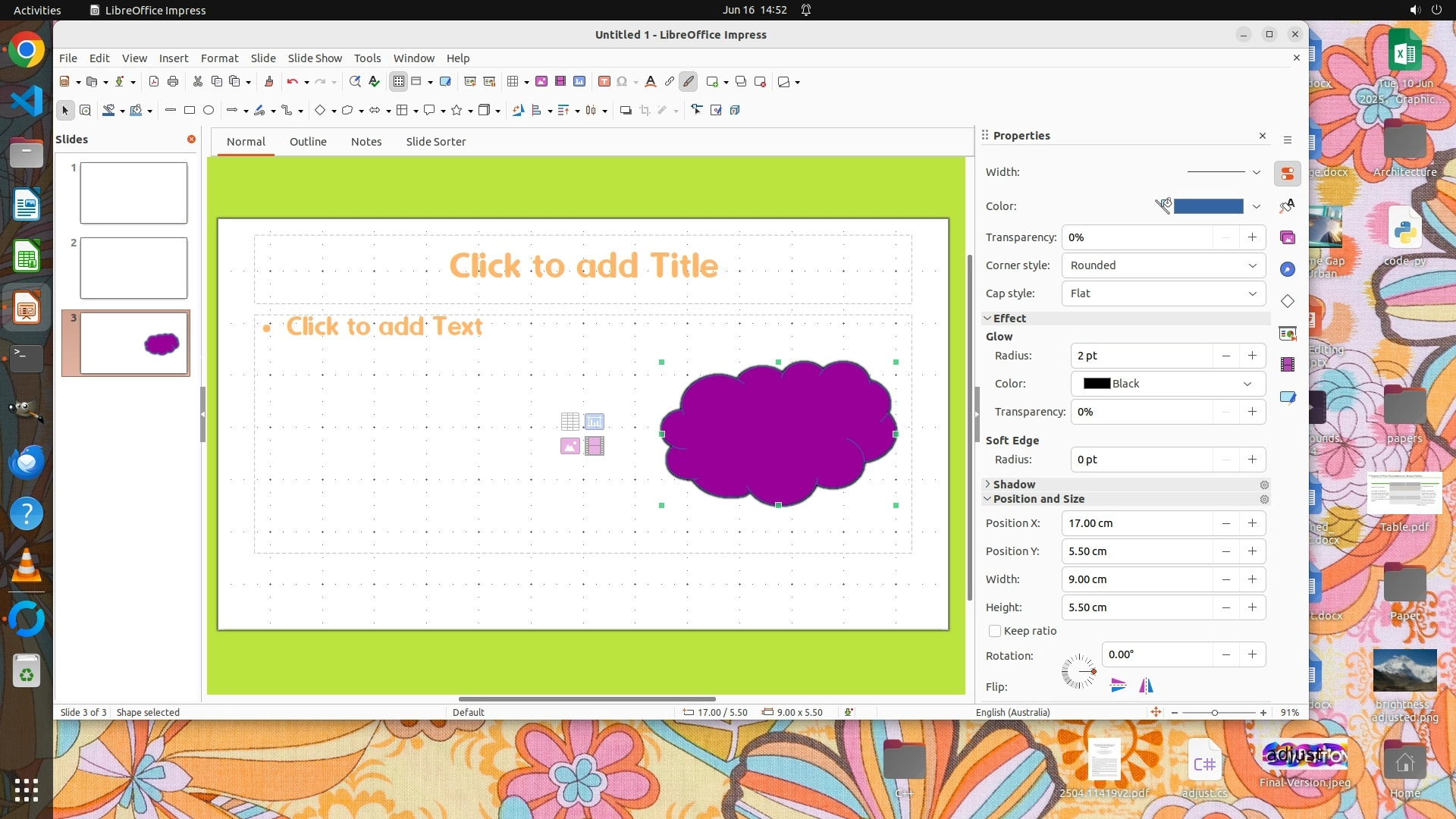The width and height of the screenshot is (1456, 819).
Task: Click the blue line color swatch
Action: [x=1208, y=206]
